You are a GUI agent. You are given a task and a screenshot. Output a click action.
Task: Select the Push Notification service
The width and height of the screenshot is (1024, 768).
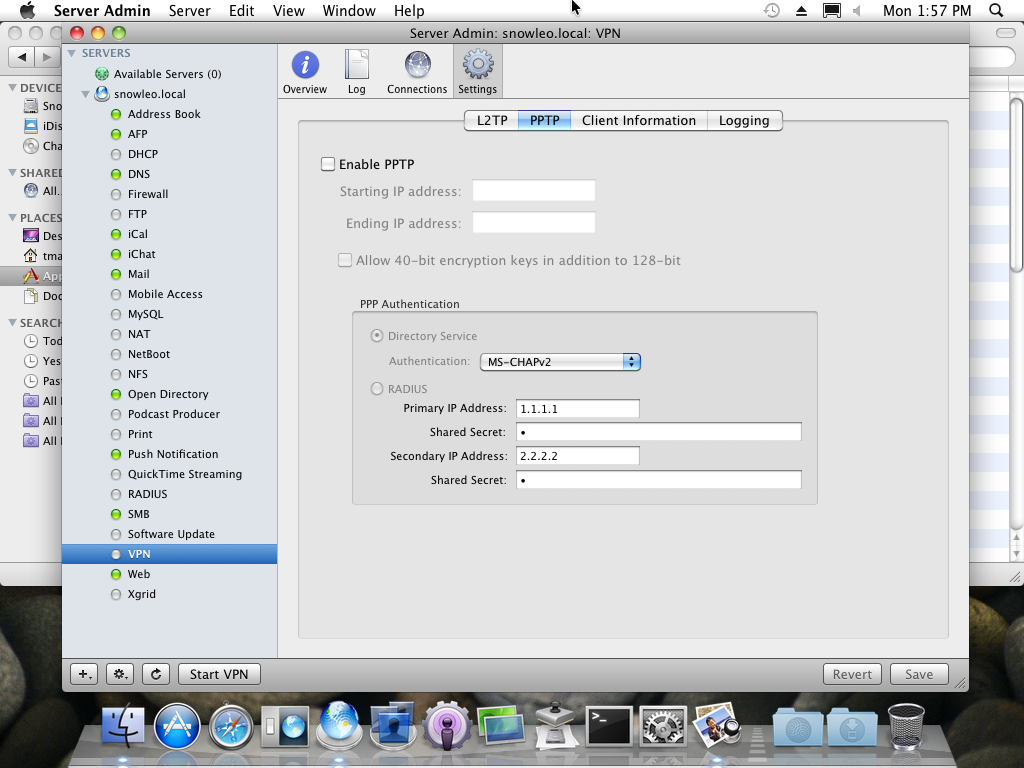pos(172,454)
